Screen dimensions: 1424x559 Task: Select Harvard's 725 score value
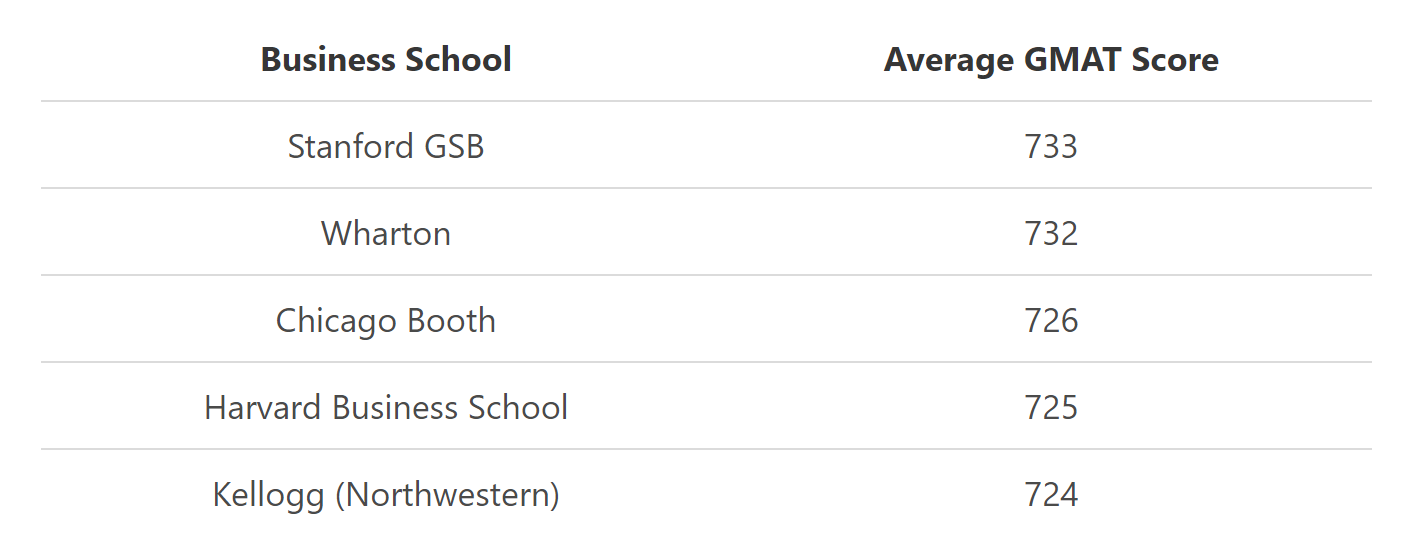(1051, 408)
